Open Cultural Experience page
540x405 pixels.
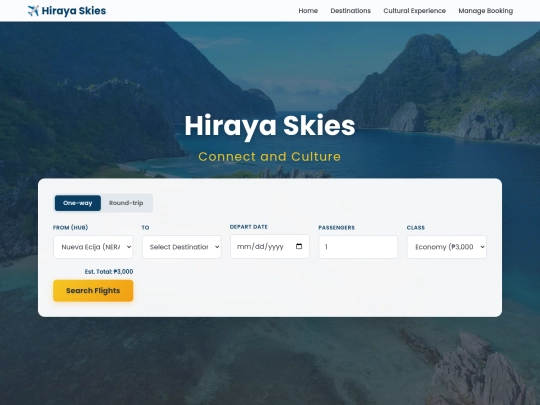click(x=415, y=11)
